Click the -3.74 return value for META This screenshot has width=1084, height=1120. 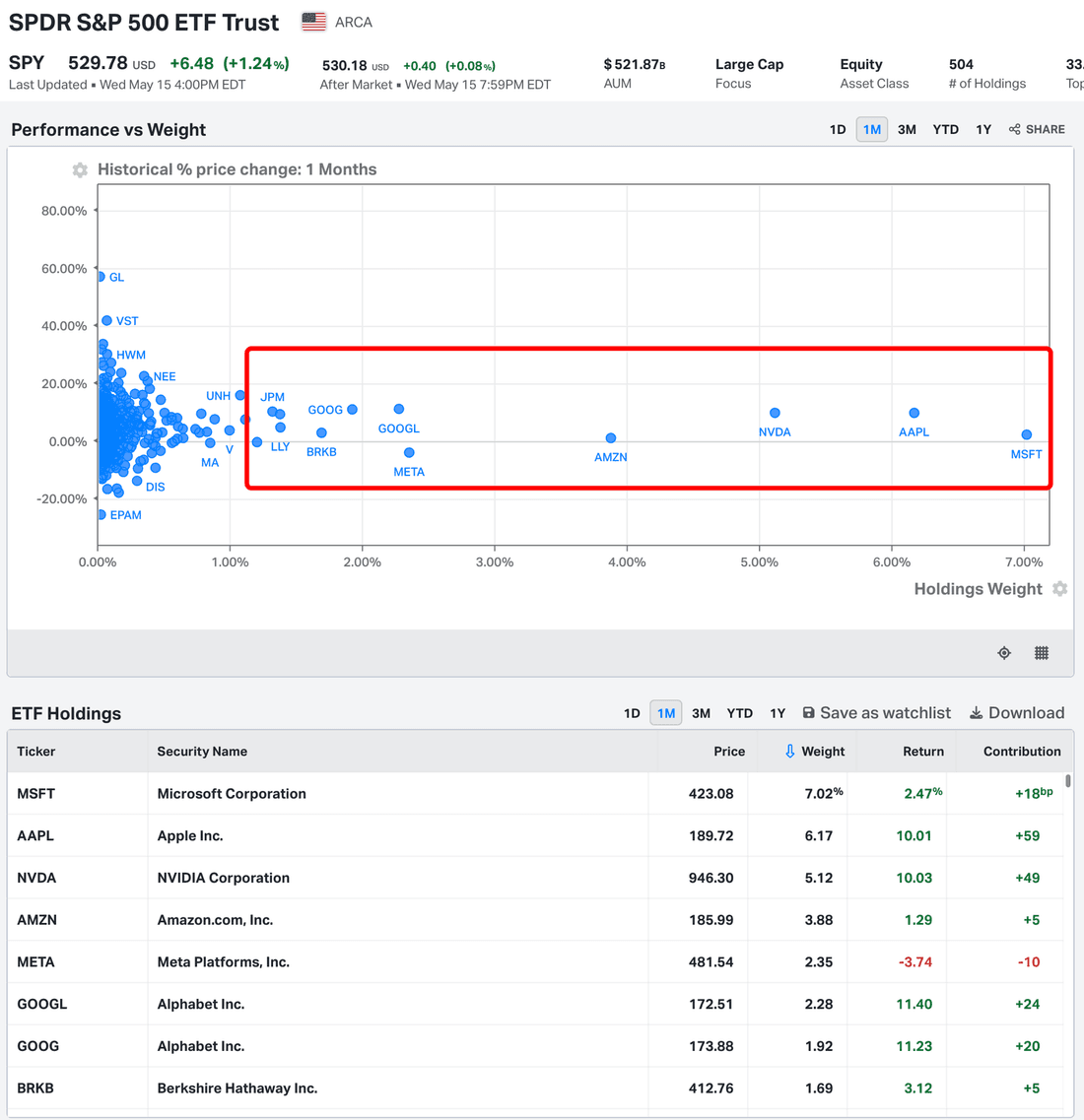point(915,962)
